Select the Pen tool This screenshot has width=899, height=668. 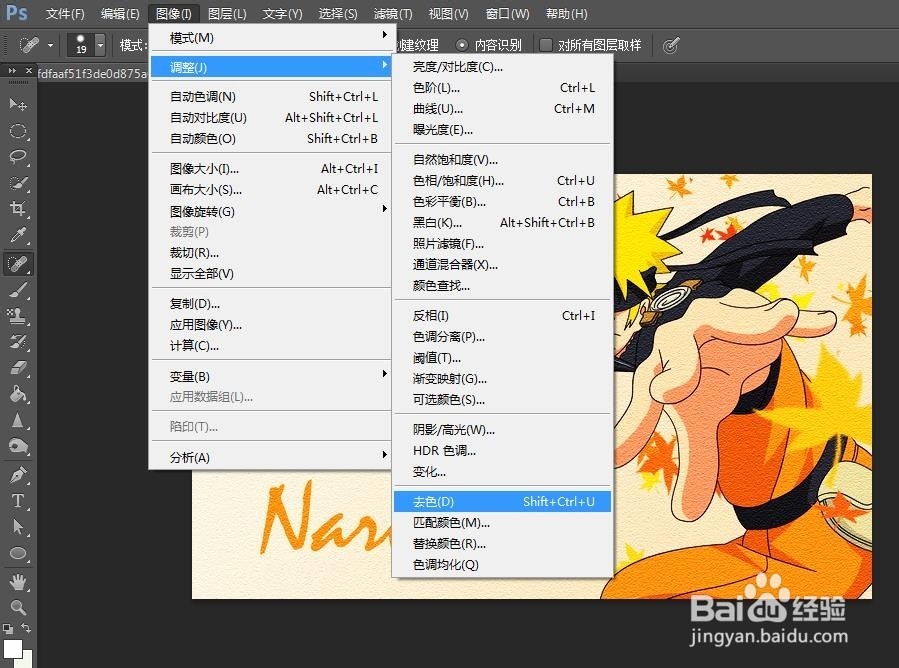[x=18, y=475]
